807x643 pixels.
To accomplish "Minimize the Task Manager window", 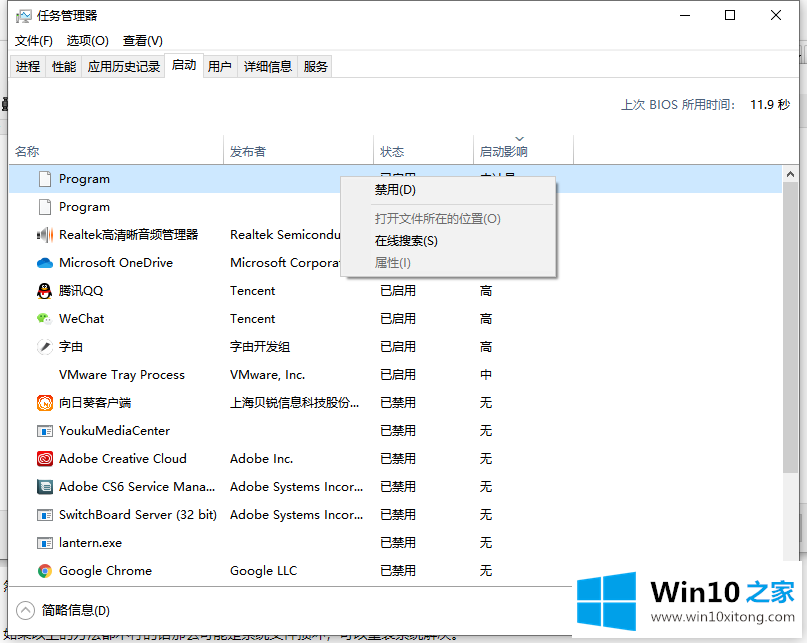I will 685,15.
